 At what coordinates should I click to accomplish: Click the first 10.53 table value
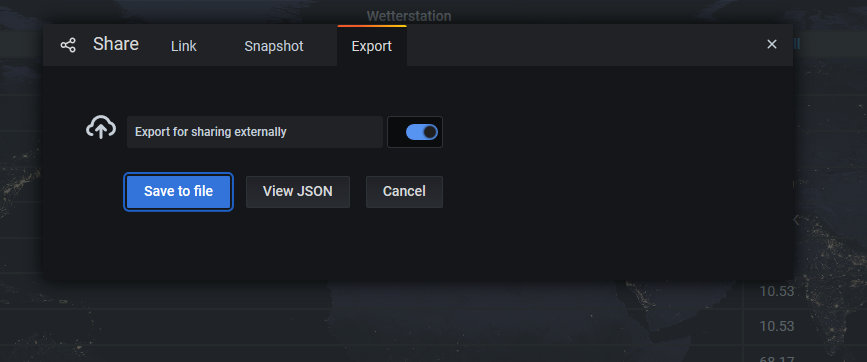[x=777, y=291]
